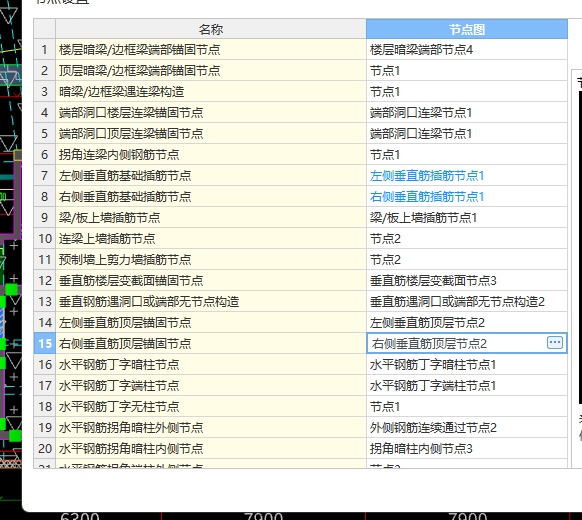Click the 节点图 column header

467,29
